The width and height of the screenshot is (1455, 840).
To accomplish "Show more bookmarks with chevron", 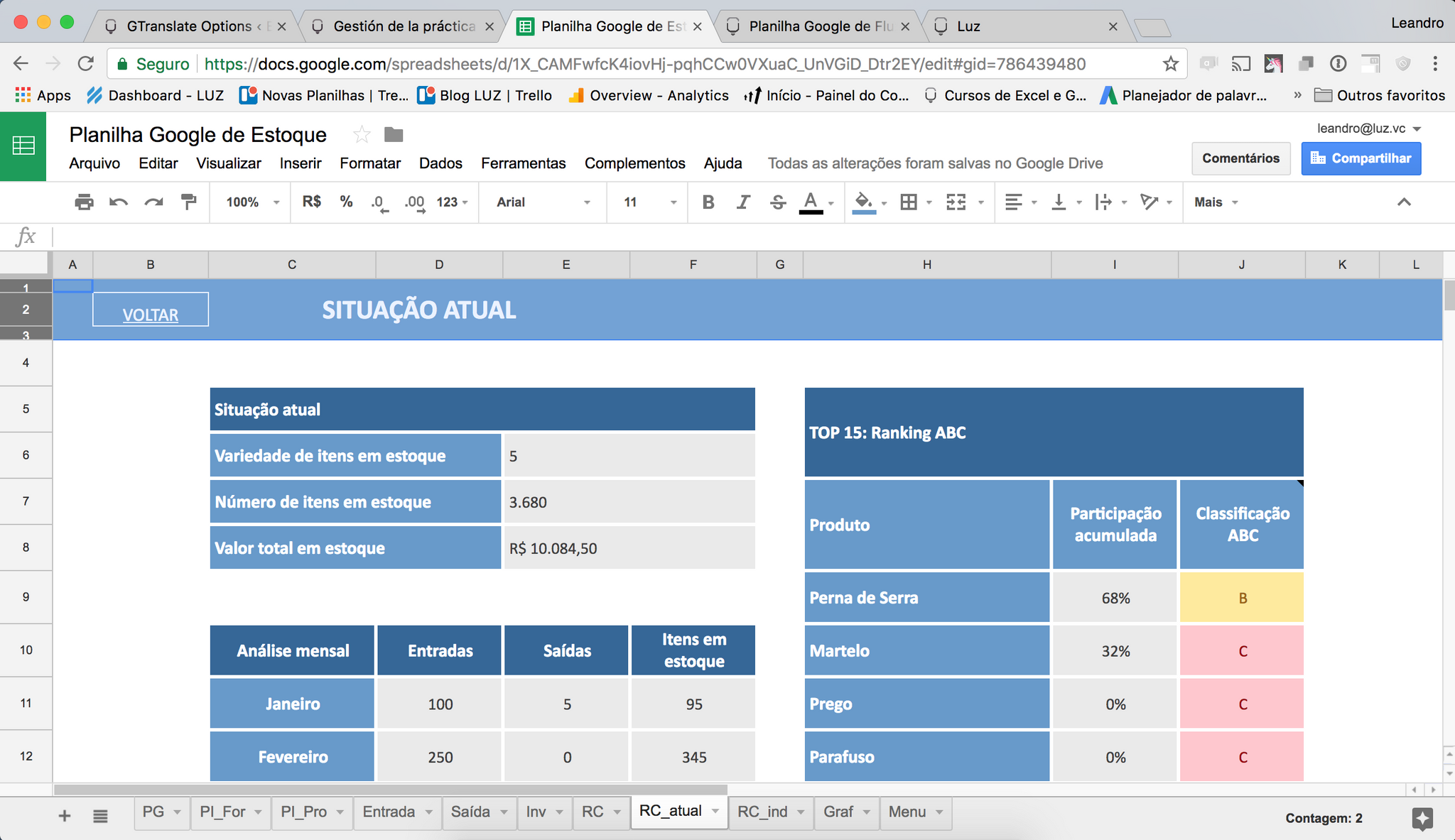I will click(1297, 95).
